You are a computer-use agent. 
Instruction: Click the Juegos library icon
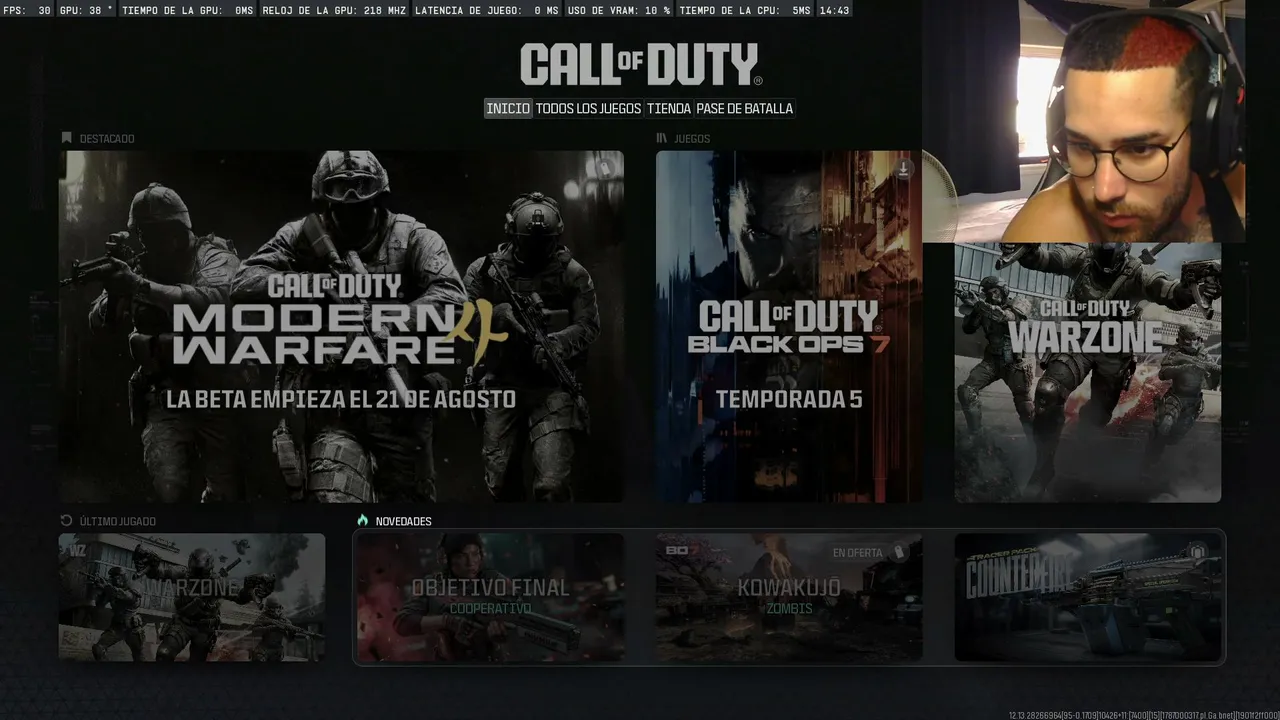coord(662,138)
